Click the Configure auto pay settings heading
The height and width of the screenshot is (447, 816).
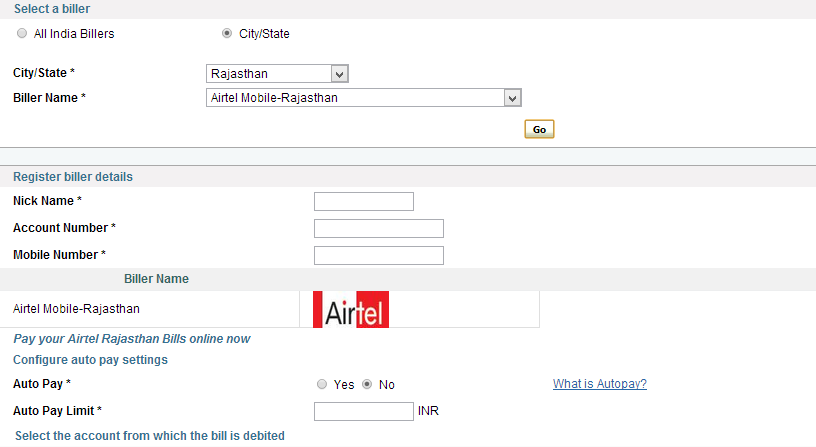(90, 360)
